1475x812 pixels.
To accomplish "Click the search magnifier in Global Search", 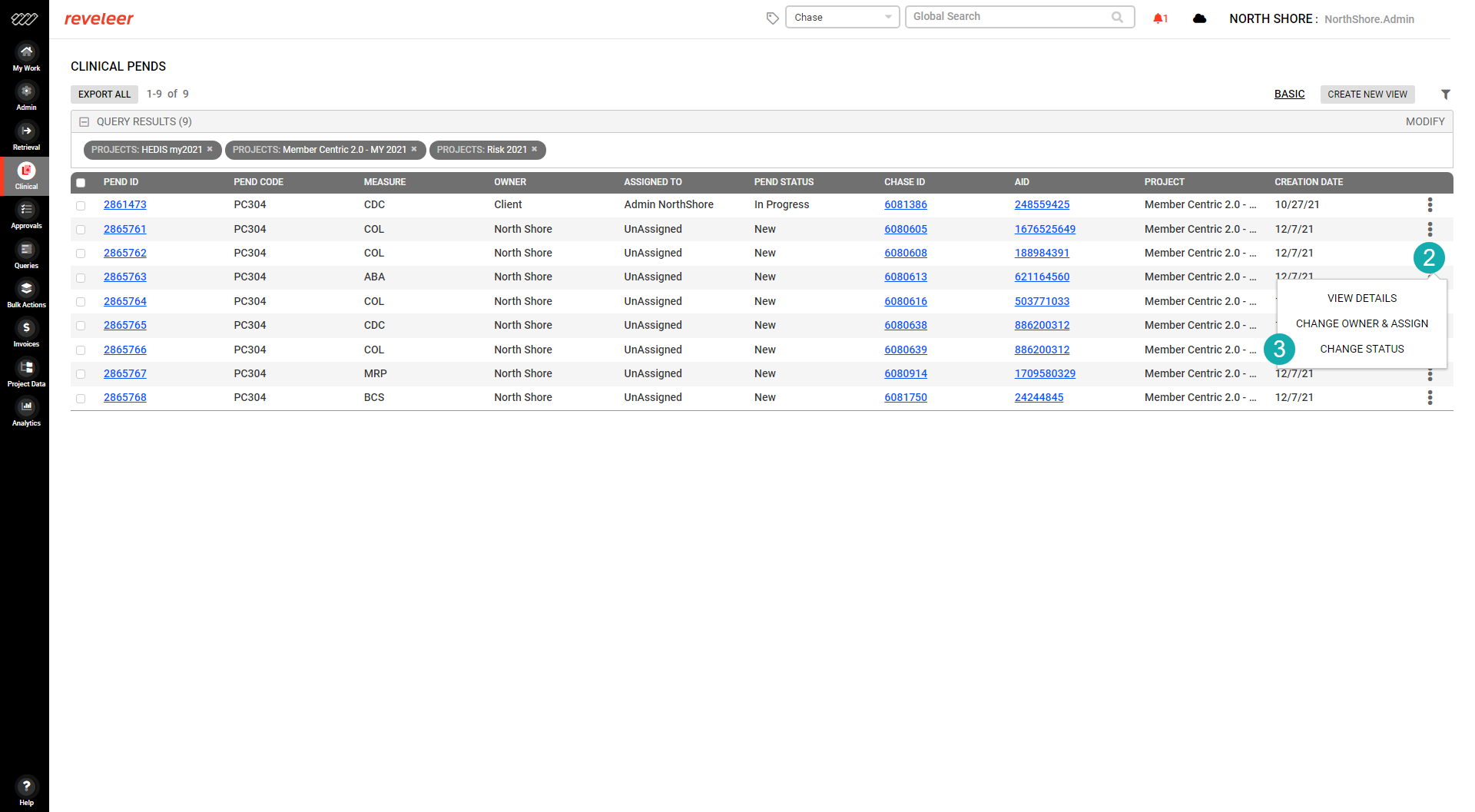I will click(1117, 17).
